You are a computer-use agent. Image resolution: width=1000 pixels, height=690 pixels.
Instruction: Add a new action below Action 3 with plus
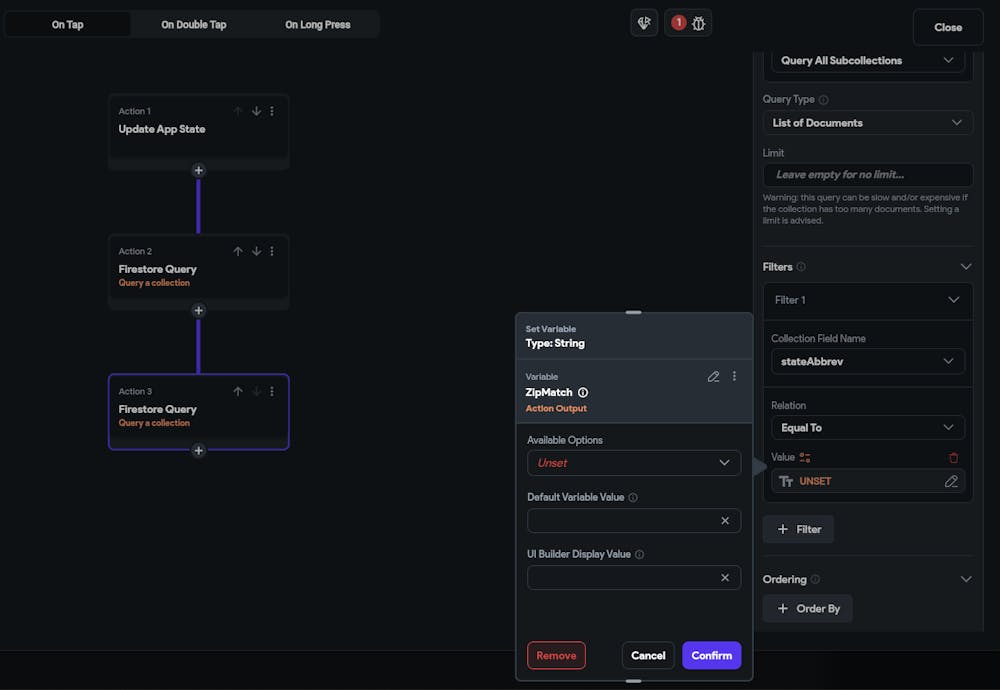[x=198, y=450]
